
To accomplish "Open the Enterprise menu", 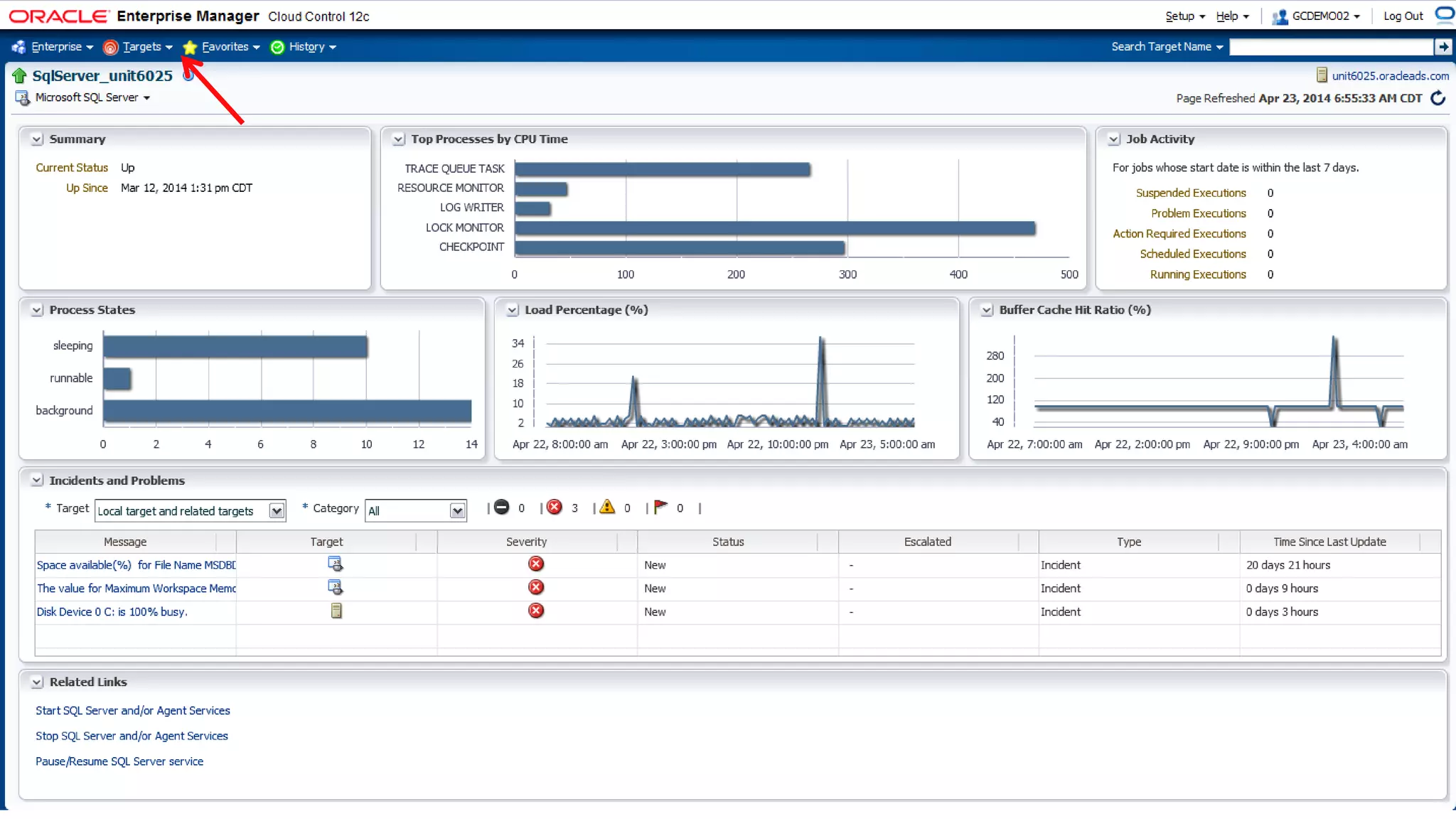I will pos(56,47).
